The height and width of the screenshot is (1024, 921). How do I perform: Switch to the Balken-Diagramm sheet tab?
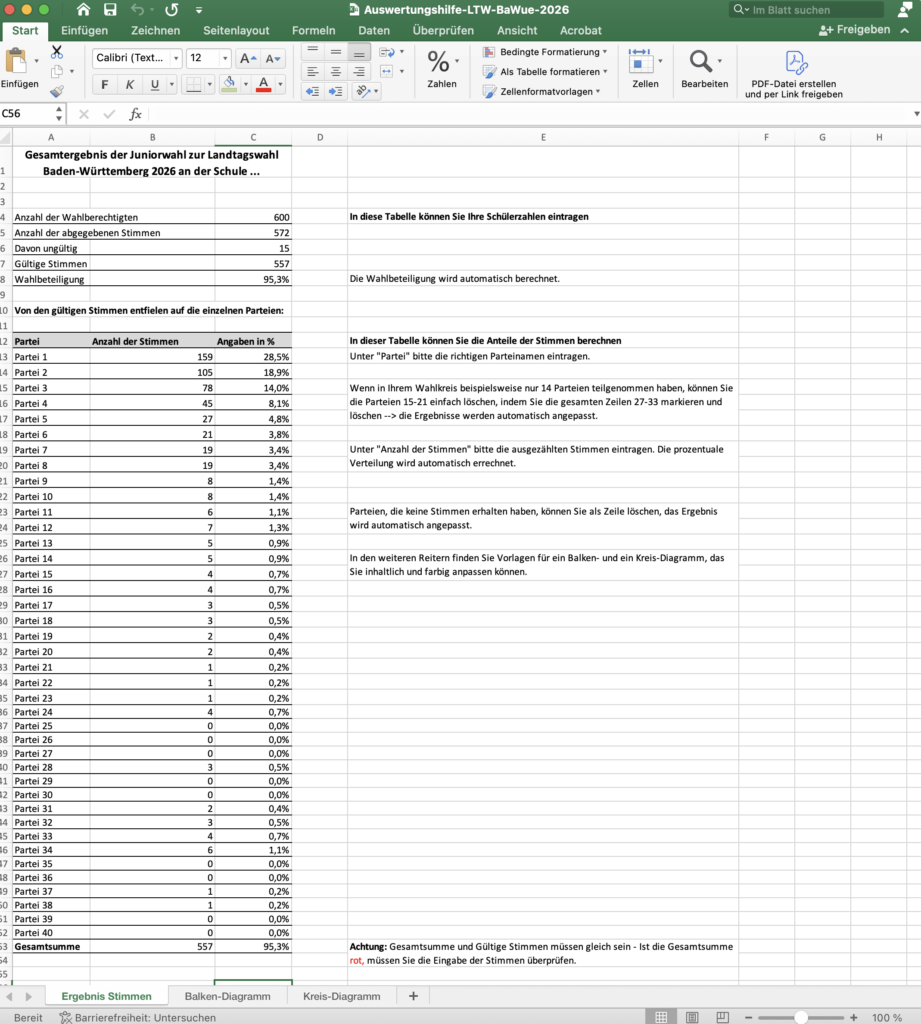[227, 996]
